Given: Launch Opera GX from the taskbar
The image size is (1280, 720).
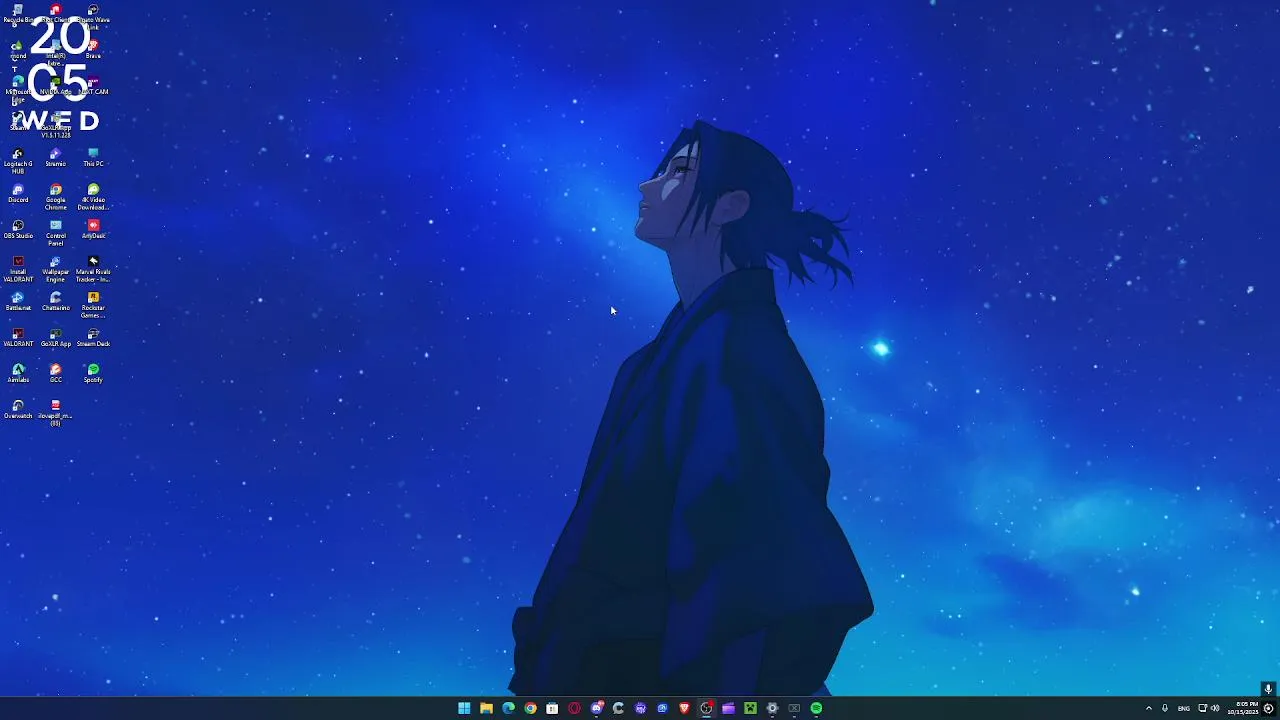Looking at the screenshot, I should (x=574, y=708).
